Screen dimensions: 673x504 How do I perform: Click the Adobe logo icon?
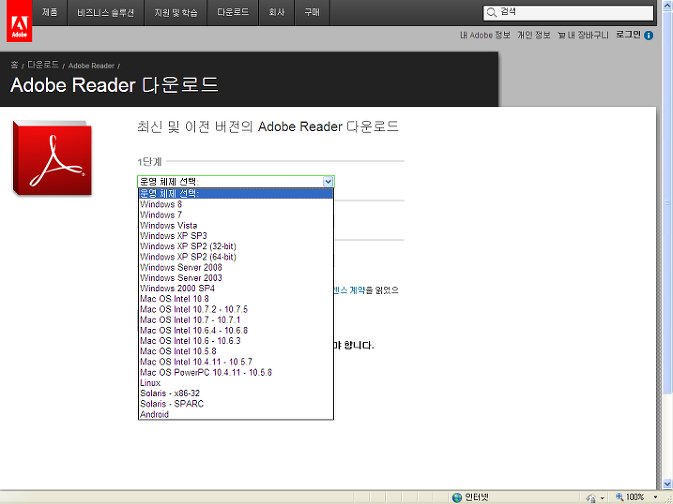[19, 21]
